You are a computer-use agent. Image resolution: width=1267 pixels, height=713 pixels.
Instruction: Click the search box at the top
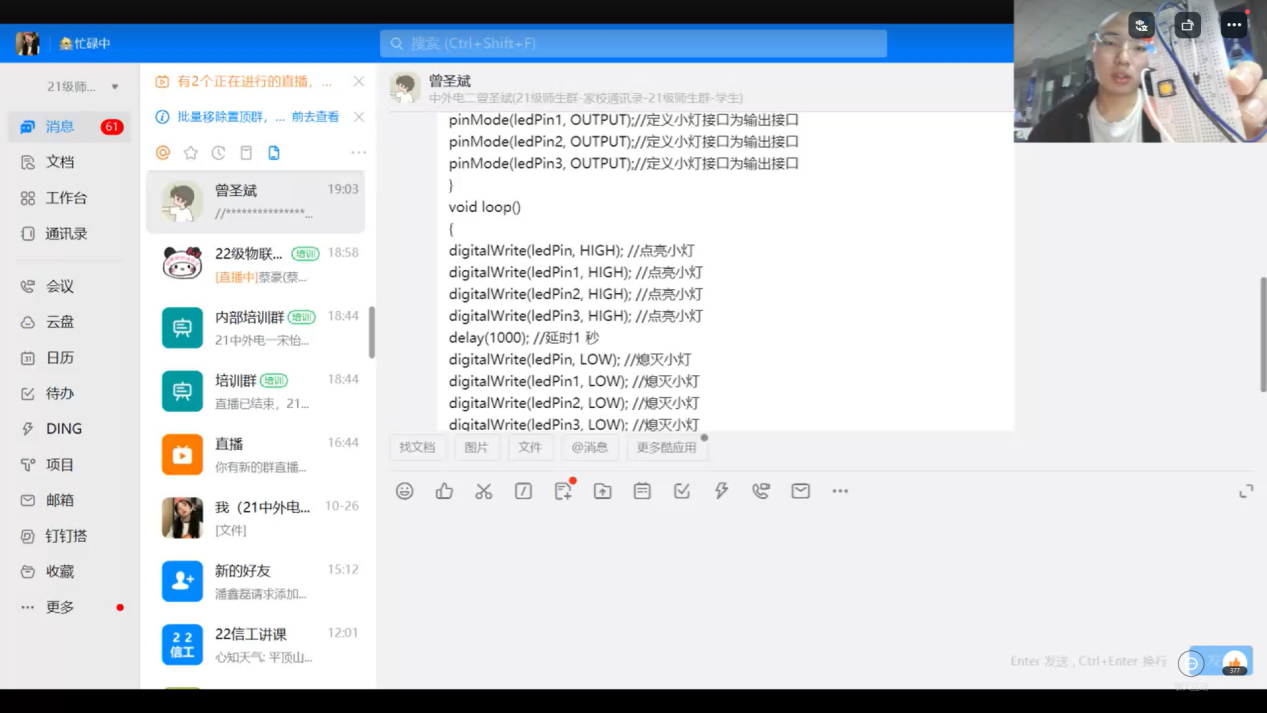click(x=633, y=44)
